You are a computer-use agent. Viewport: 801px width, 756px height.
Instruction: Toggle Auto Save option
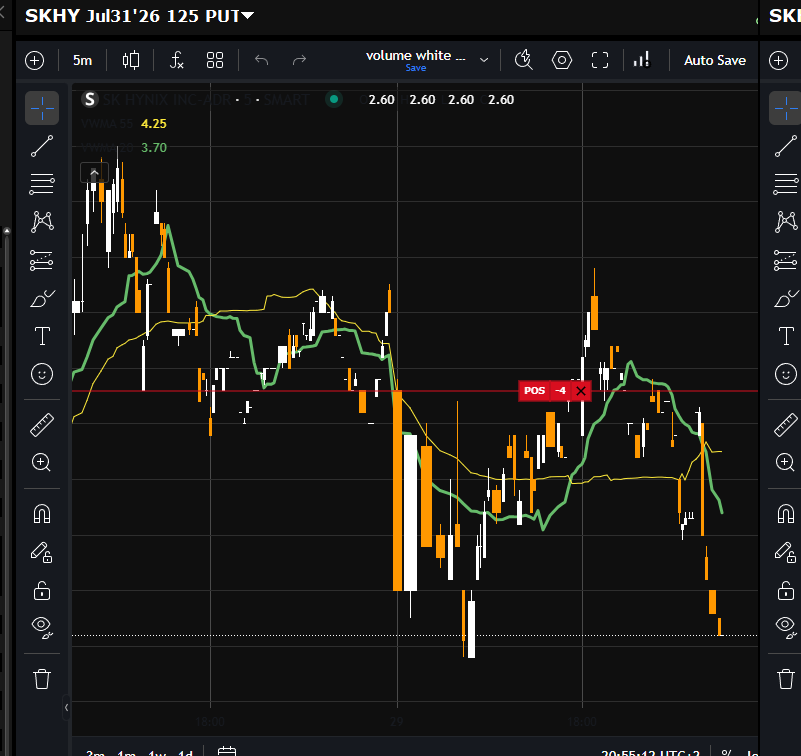(715, 60)
